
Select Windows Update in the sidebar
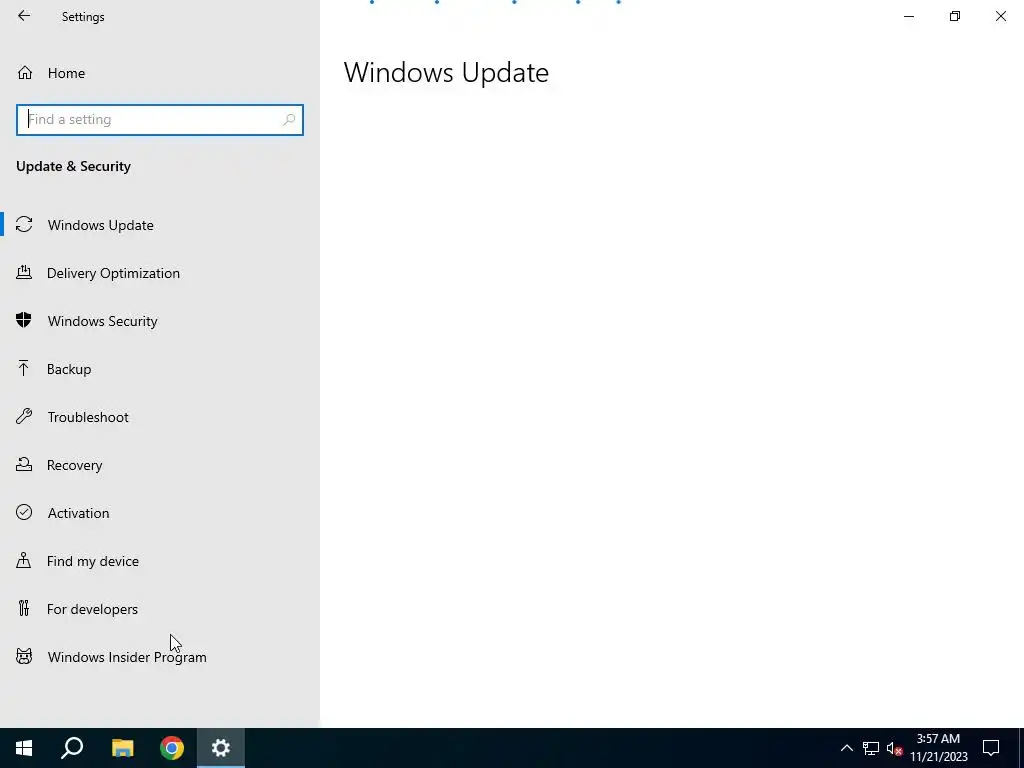(160, 225)
